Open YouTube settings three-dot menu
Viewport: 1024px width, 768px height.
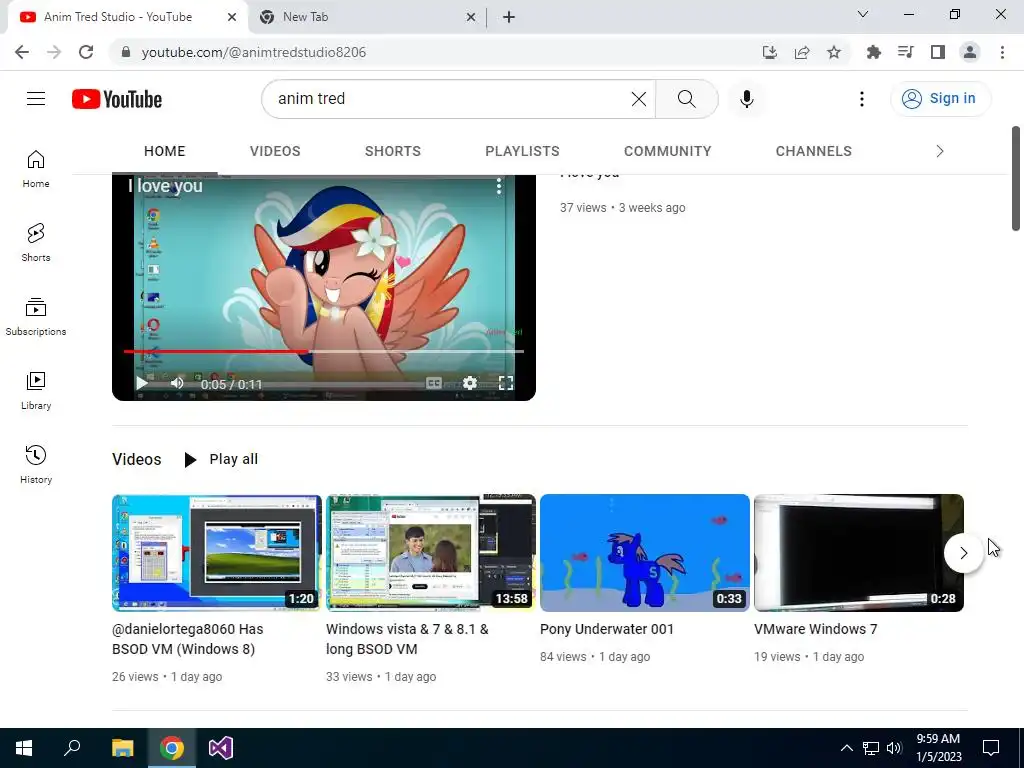tap(861, 99)
